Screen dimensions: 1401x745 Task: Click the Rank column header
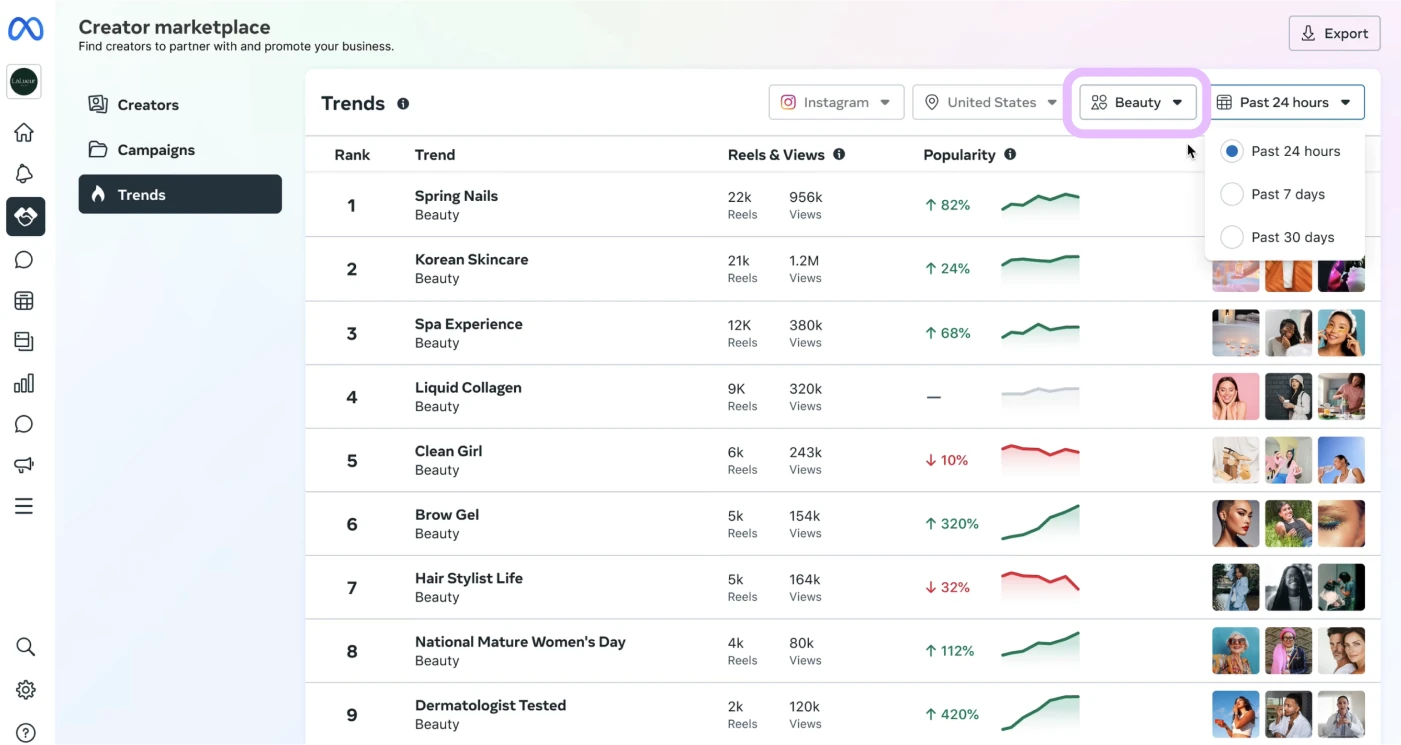[x=352, y=155]
